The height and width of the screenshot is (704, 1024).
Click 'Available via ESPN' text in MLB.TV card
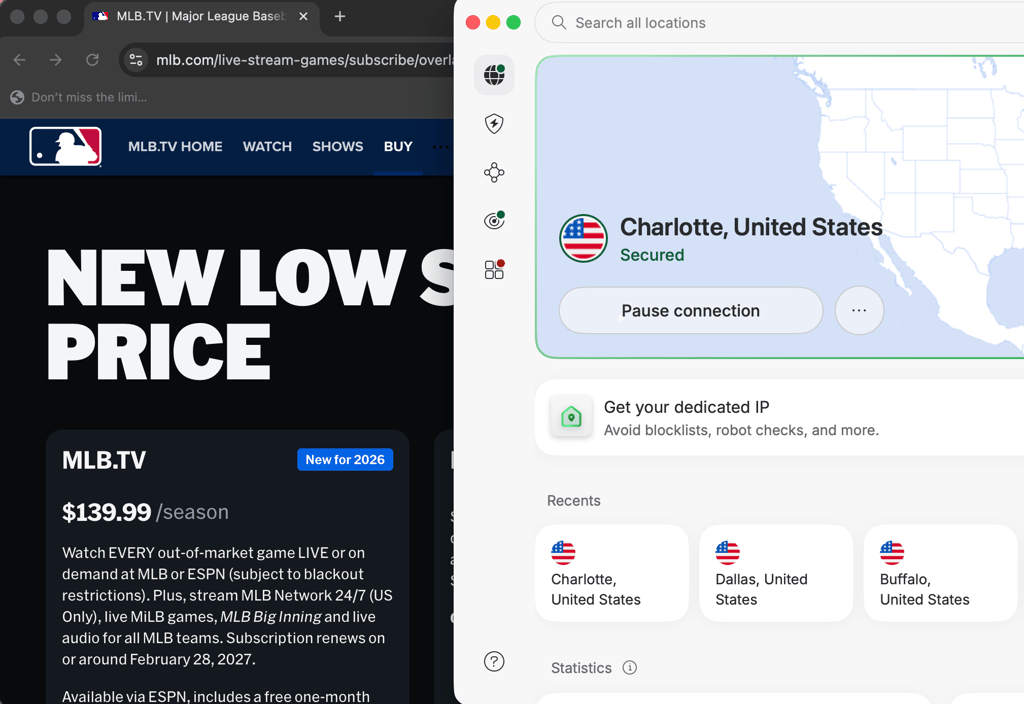point(123,696)
